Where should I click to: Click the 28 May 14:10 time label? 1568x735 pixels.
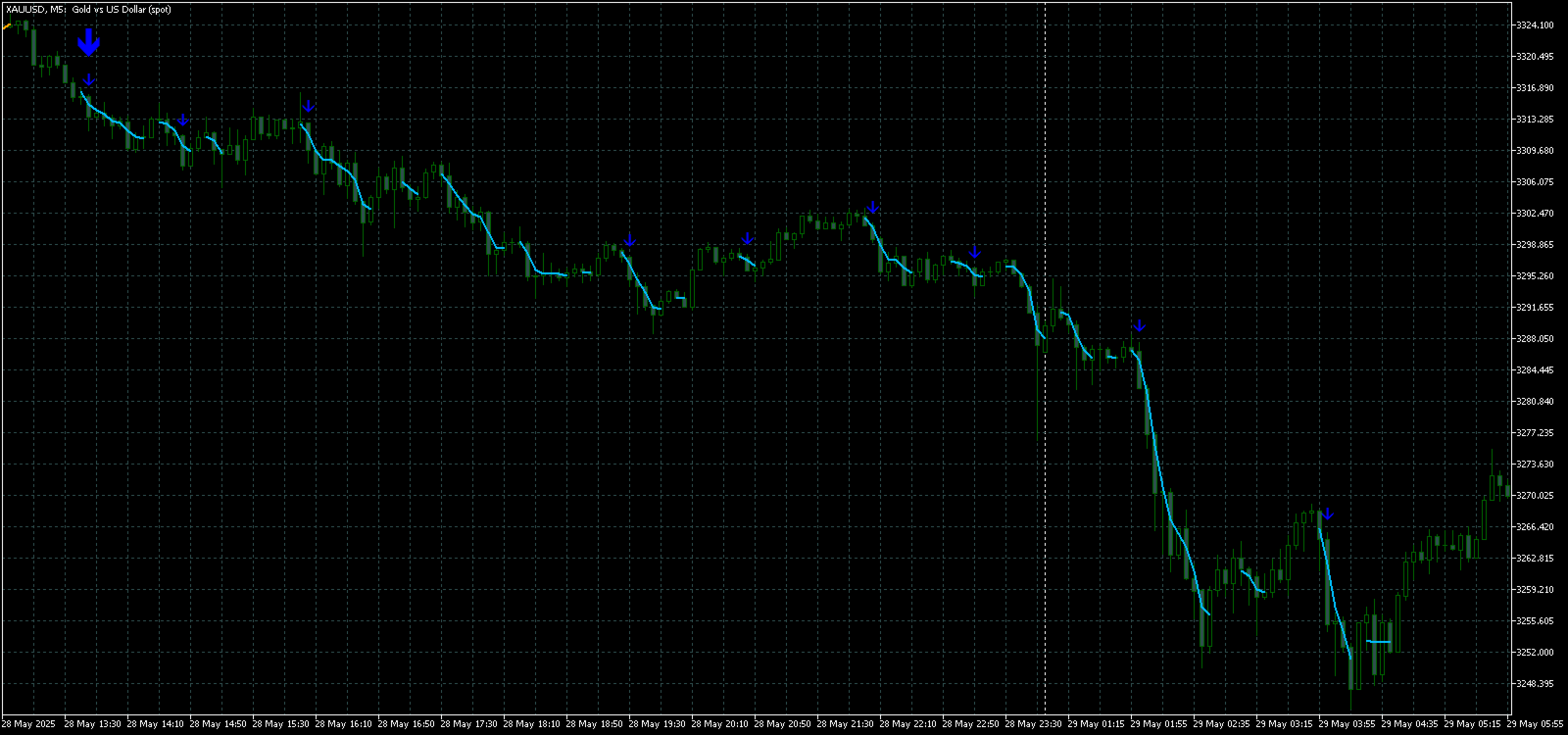(x=156, y=724)
